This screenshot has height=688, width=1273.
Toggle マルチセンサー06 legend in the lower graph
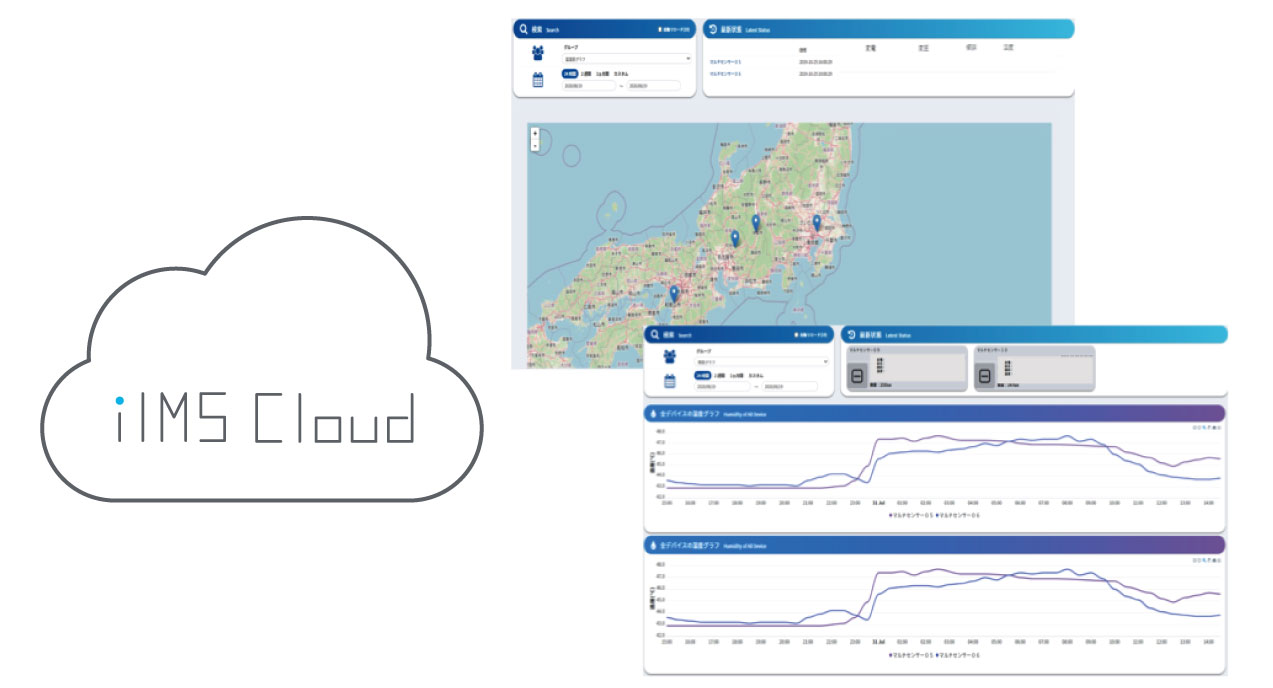[957, 656]
